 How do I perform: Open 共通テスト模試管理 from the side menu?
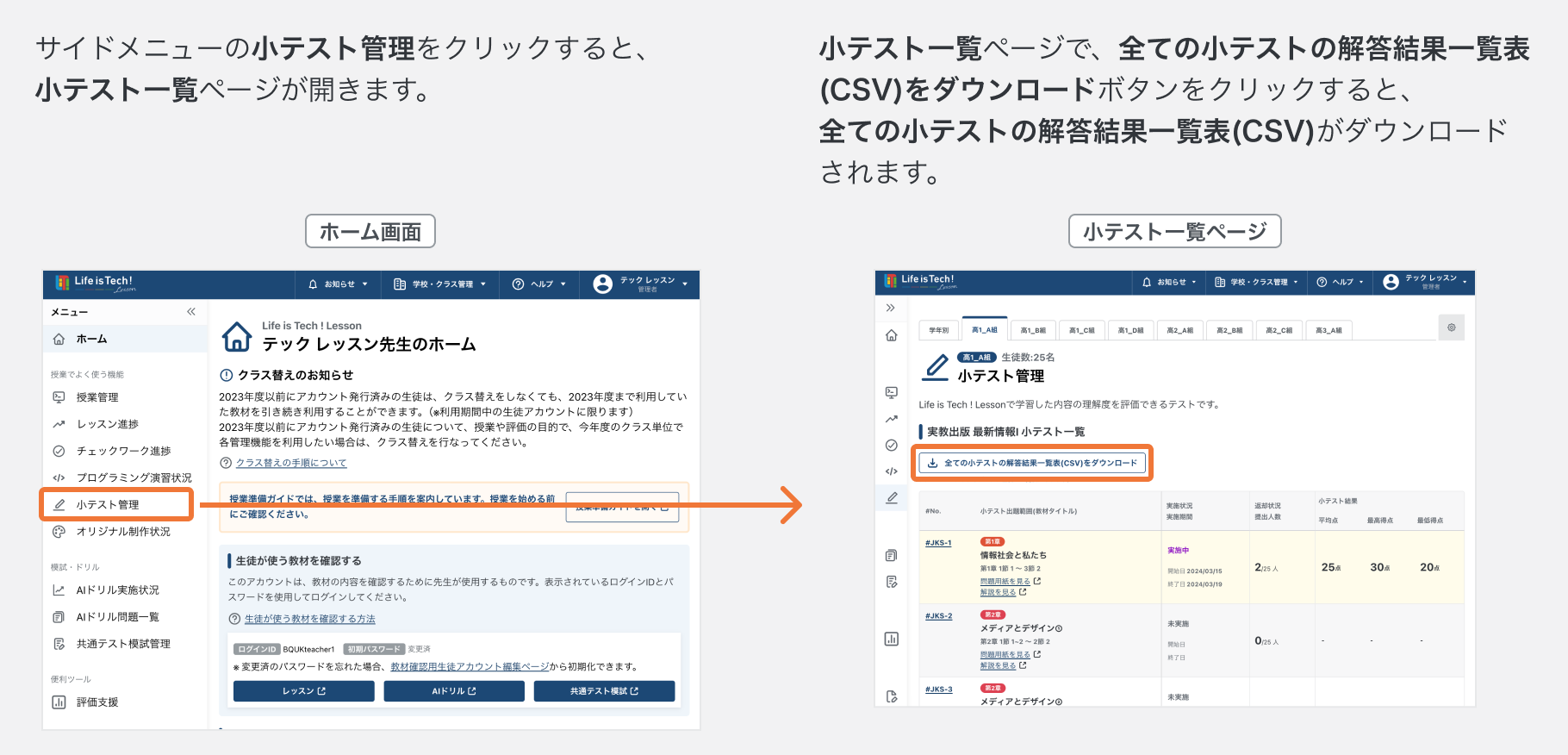pyautogui.click(x=125, y=644)
